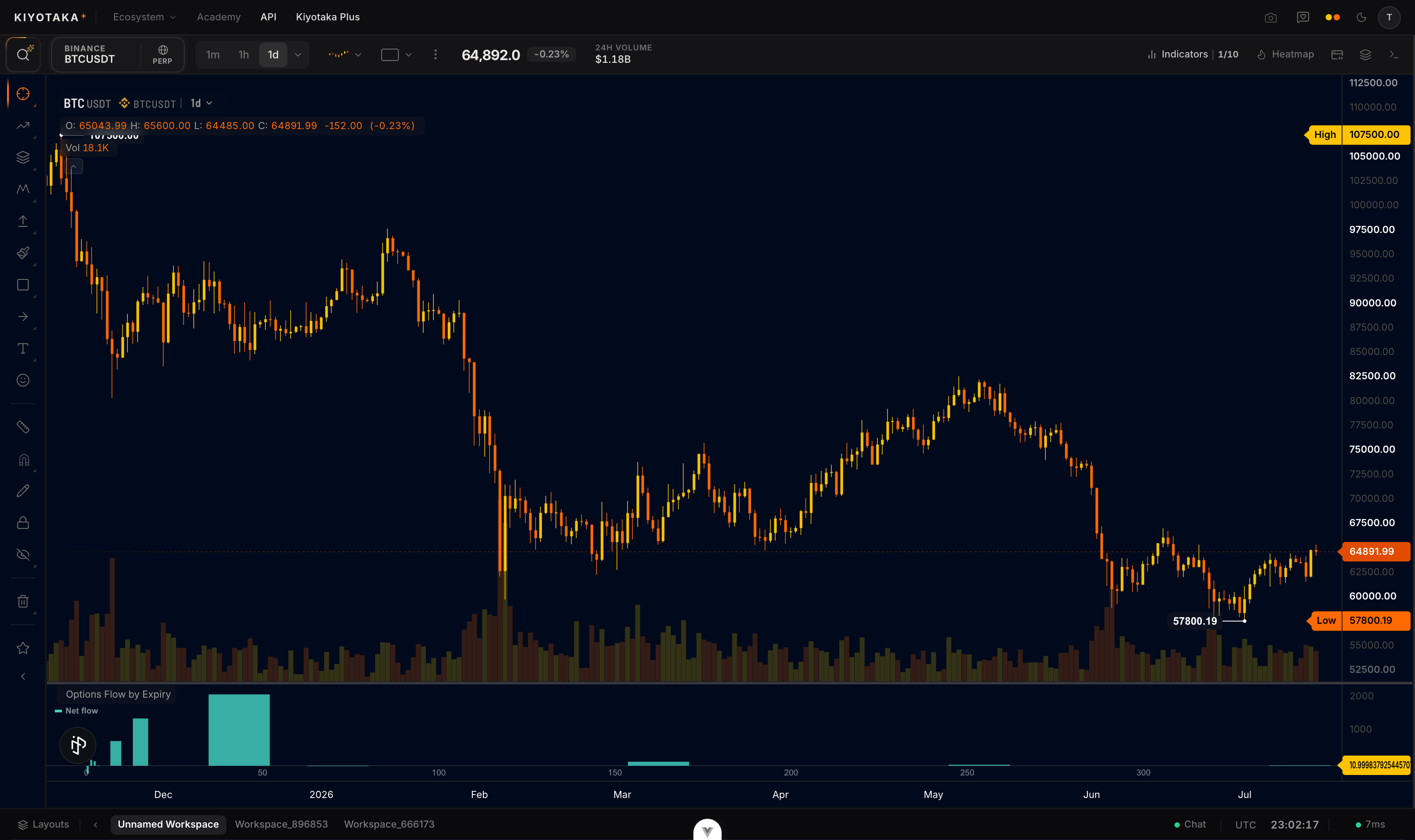Select the arrow drawing tool

pyautogui.click(x=23, y=317)
